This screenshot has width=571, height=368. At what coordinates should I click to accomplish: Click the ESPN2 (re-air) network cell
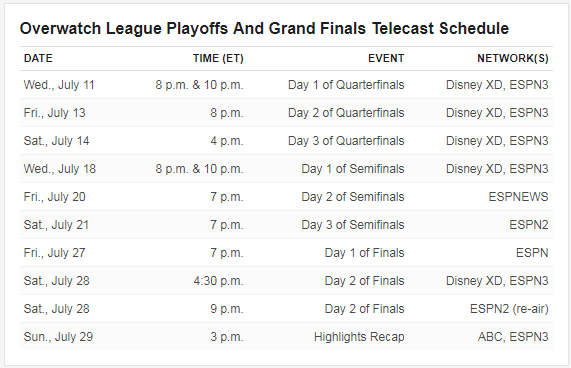point(509,309)
